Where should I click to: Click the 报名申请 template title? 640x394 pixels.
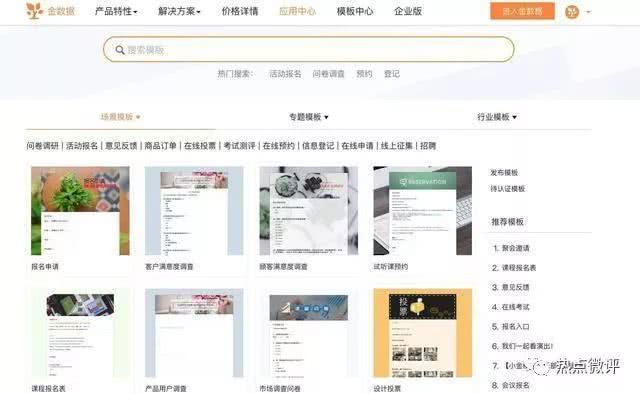pyautogui.click(x=45, y=267)
